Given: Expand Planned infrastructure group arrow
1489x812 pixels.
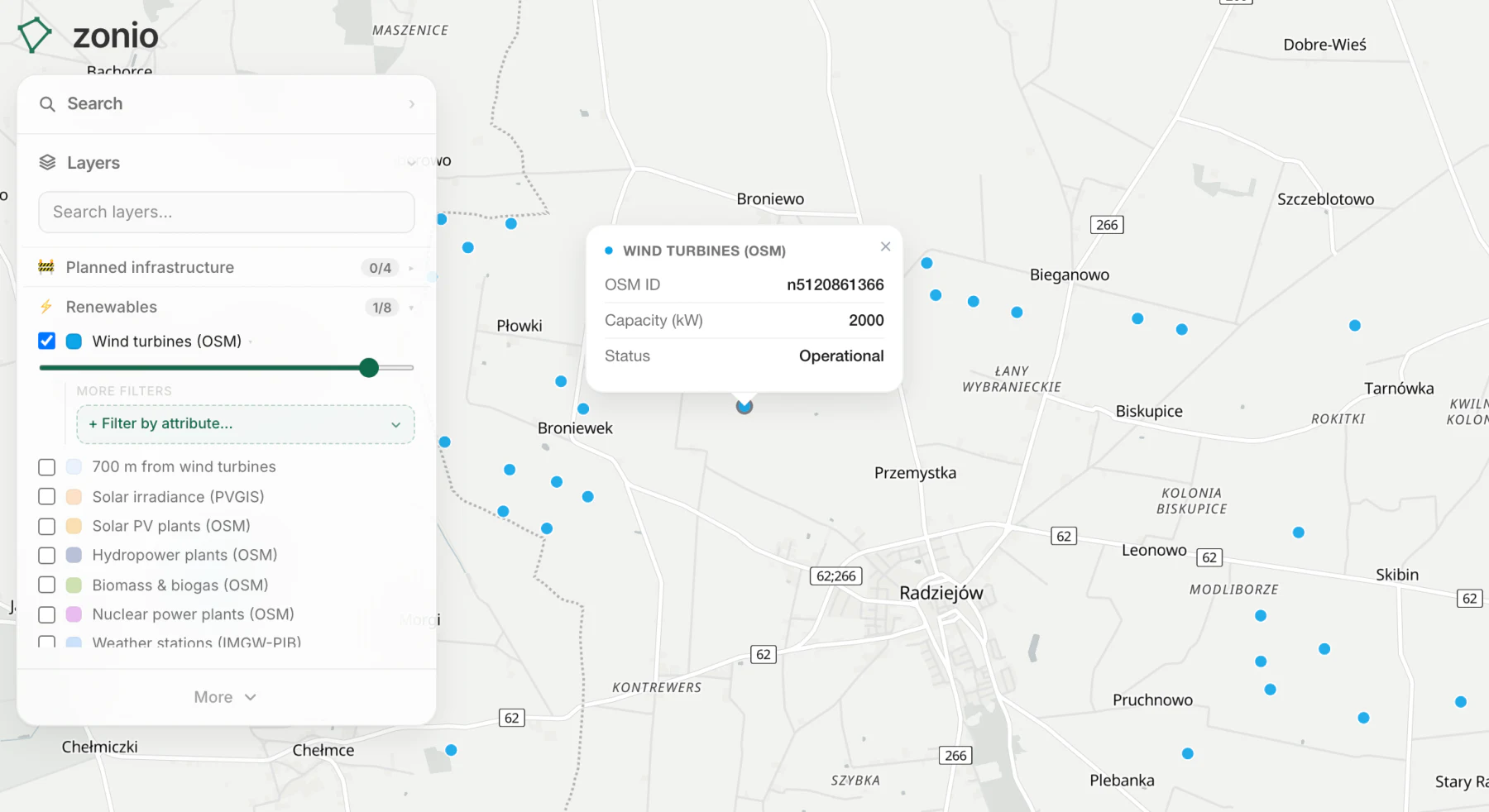Looking at the screenshot, I should [x=411, y=268].
